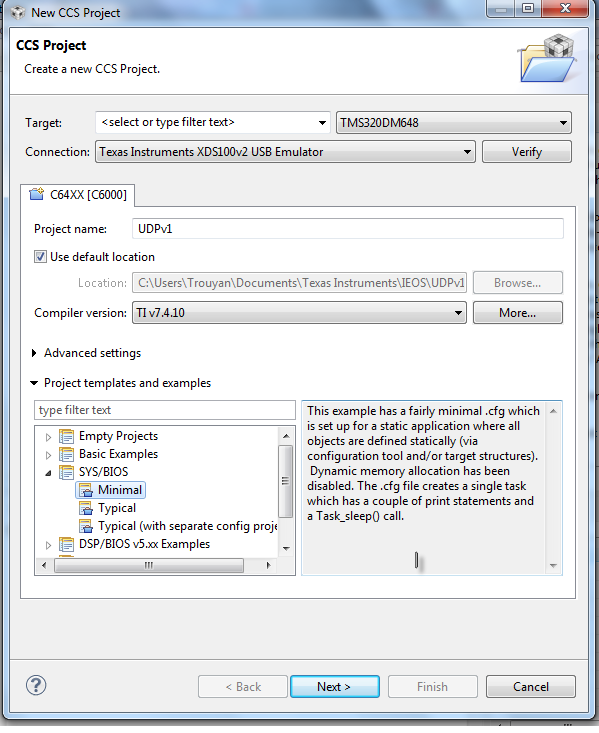
Task: Expand the Basic Examples tree node
Action: pos(48,455)
